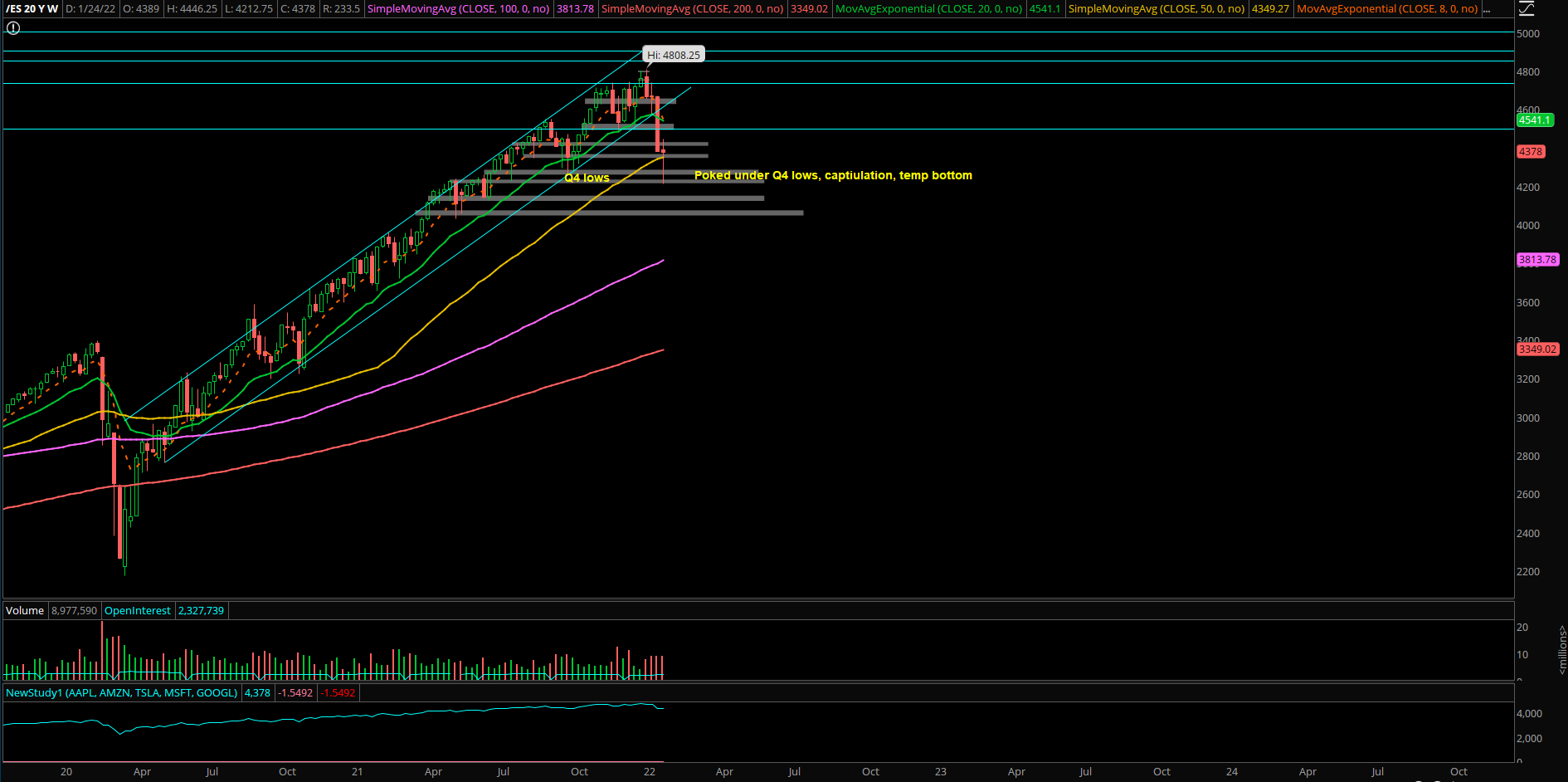Click the MovAvgExponential 8 study label

pos(1387,9)
